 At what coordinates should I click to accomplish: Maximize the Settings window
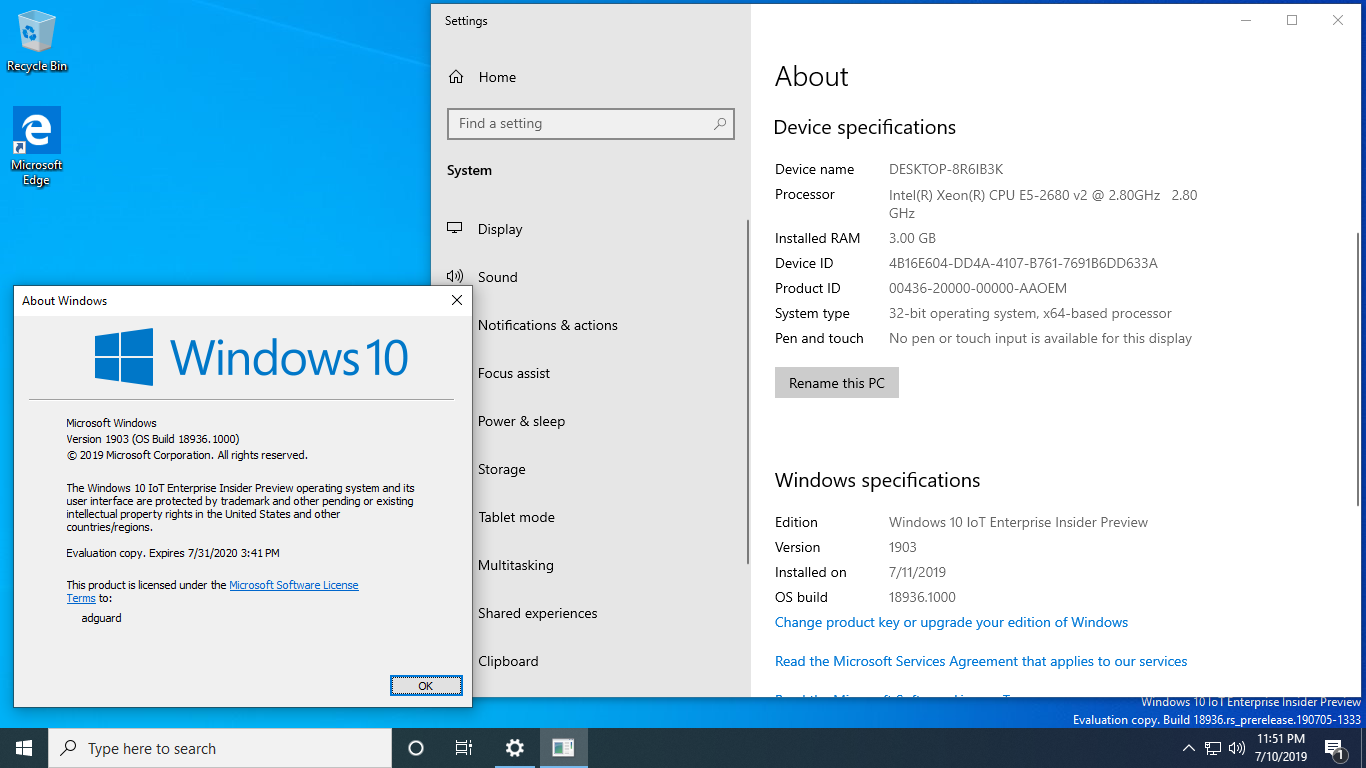(1292, 20)
